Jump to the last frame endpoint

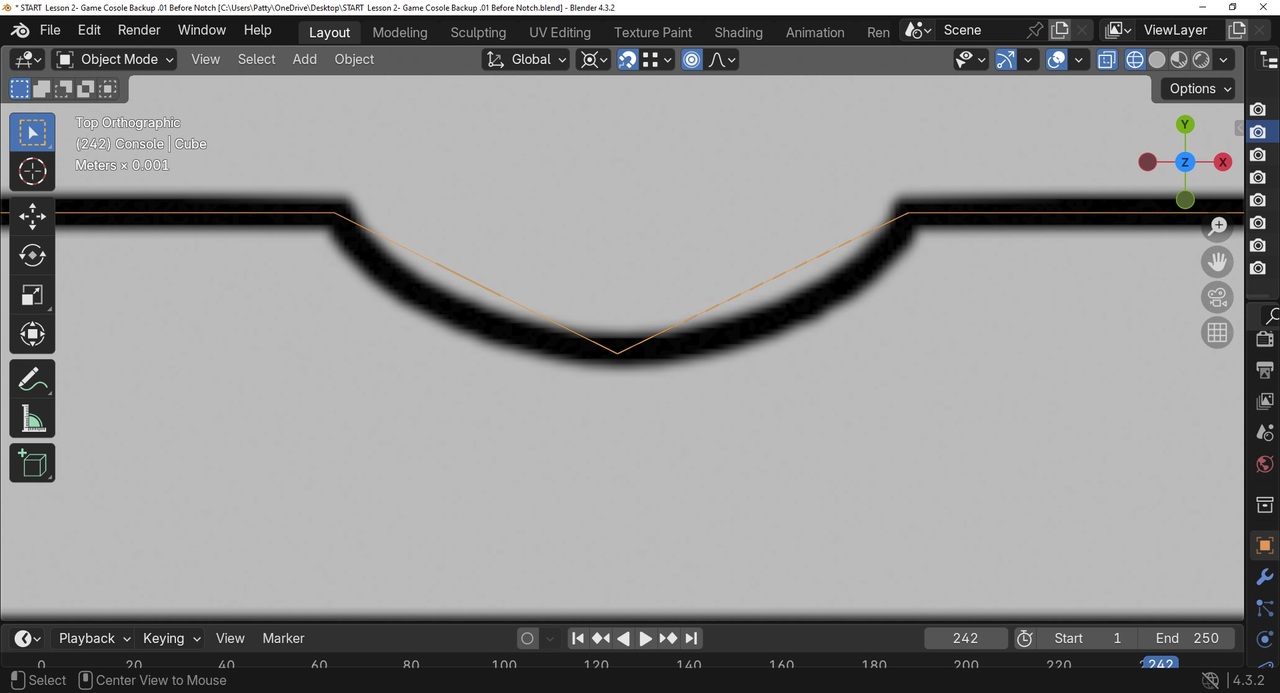692,638
